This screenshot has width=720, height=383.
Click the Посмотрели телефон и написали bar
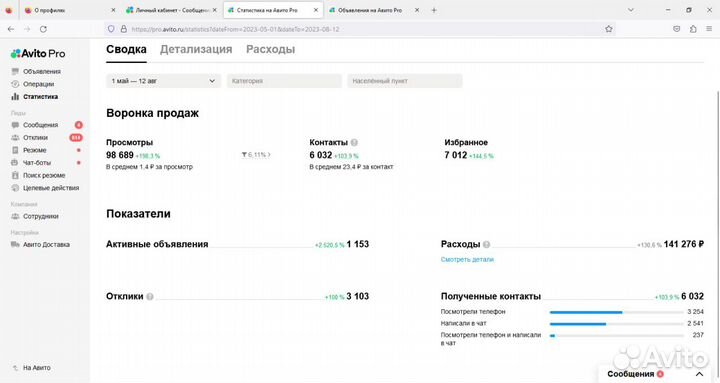(x=617, y=336)
